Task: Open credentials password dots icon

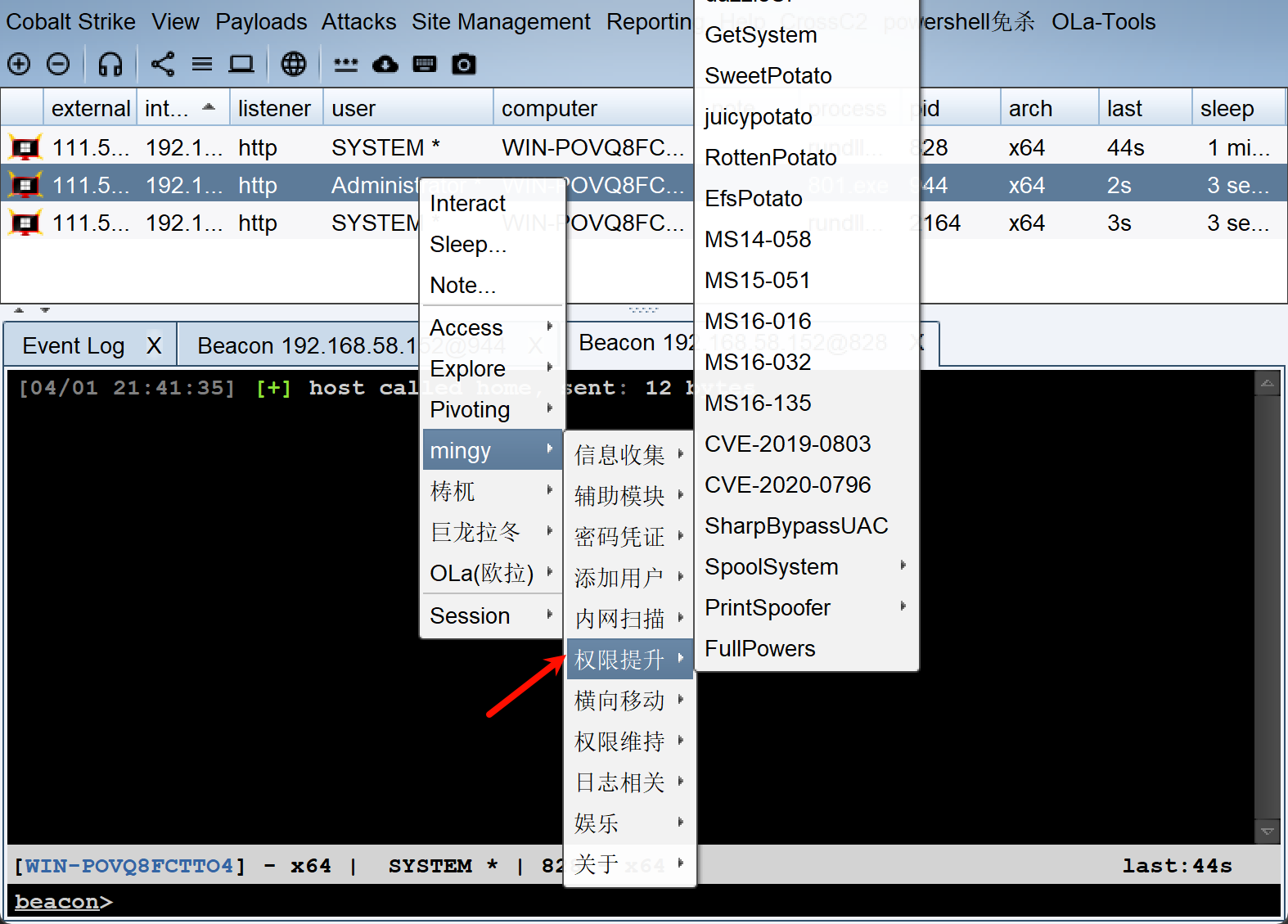Action: click(x=346, y=64)
